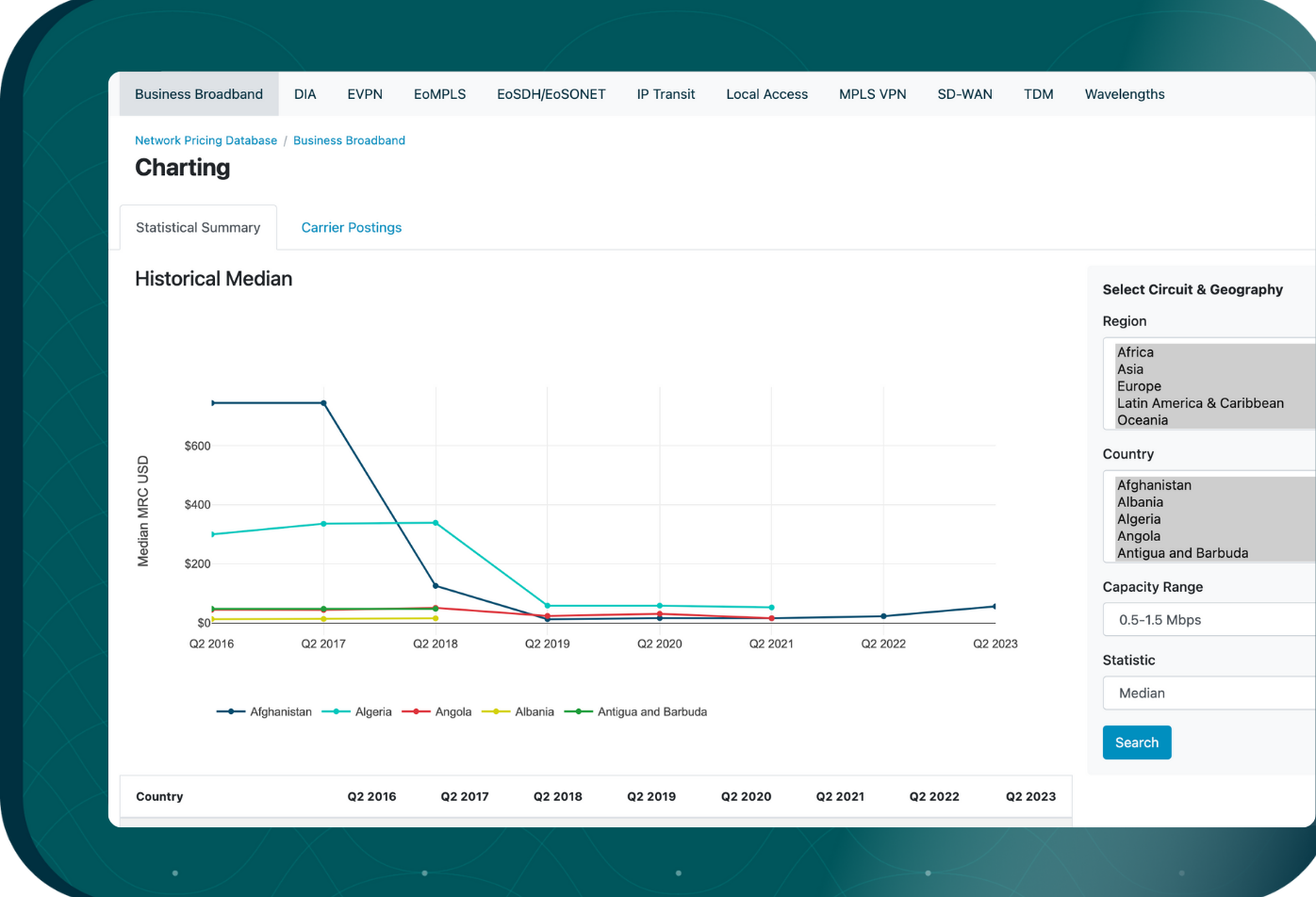Image resolution: width=1316 pixels, height=897 pixels.
Task: Open the Statistic dropdown
Action: point(1209,693)
